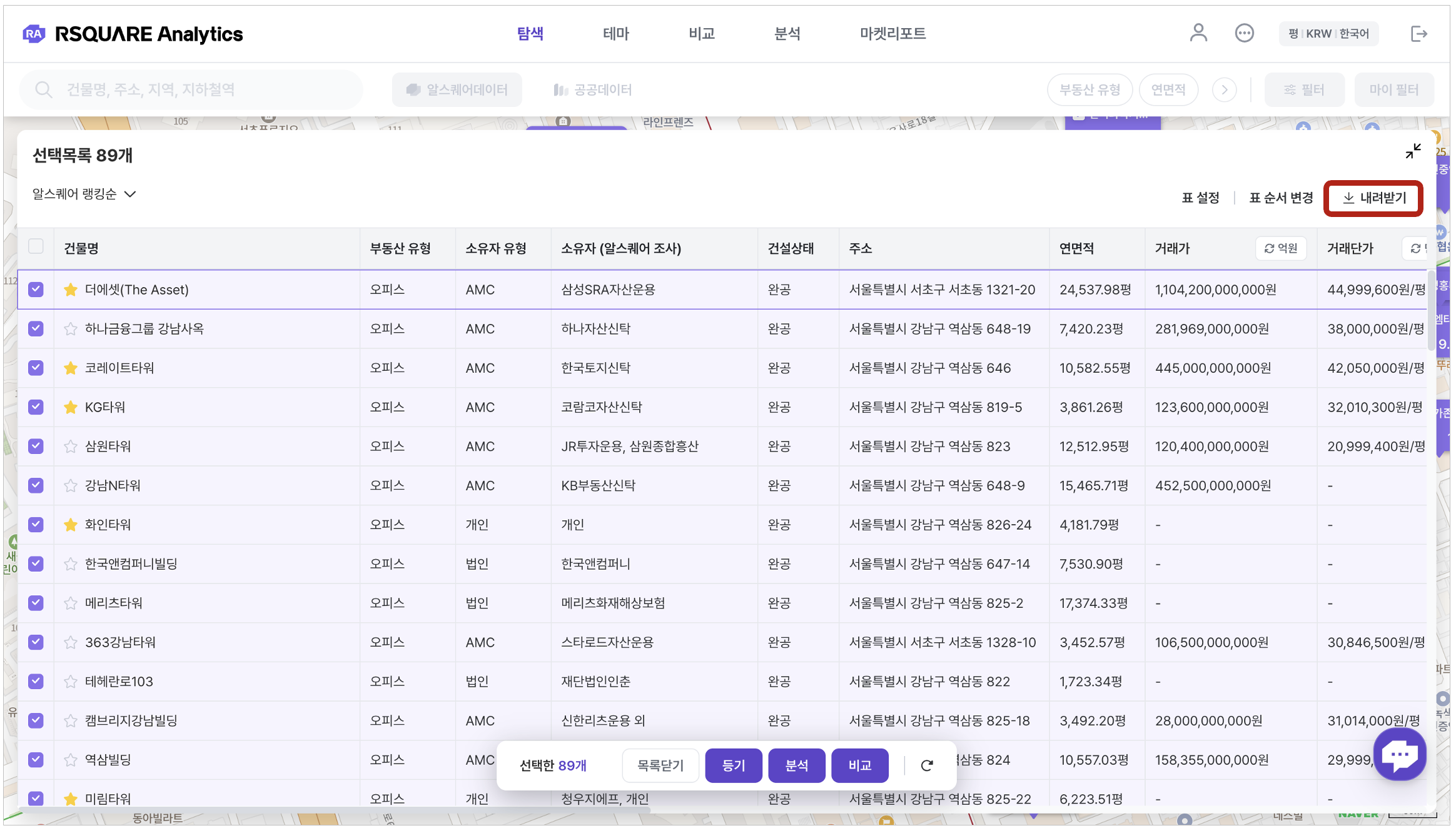The height and width of the screenshot is (833, 1456).
Task: Toggle the select-all header checkbox
Action: point(36,247)
